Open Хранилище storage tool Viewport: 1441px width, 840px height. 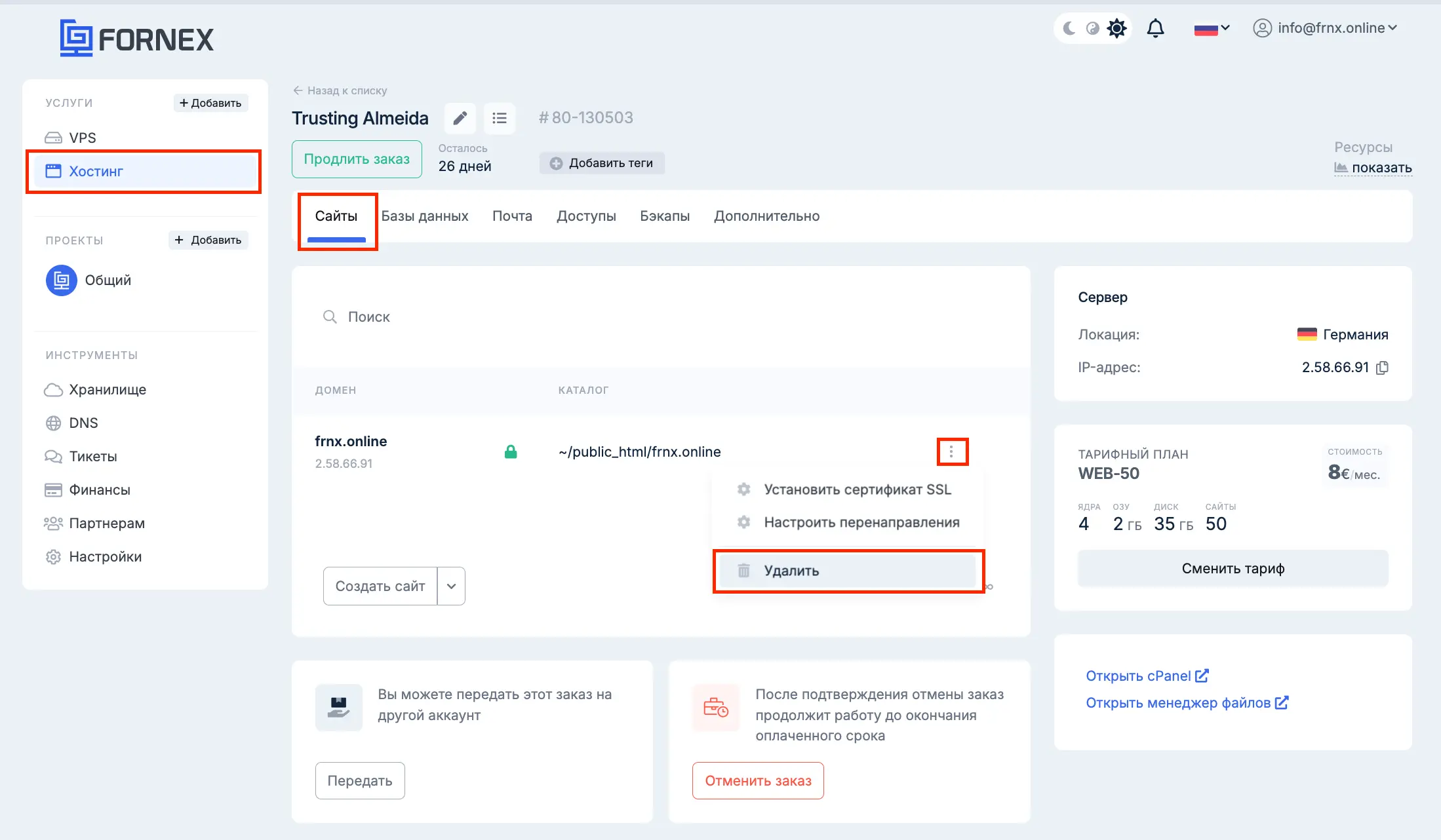(95, 390)
